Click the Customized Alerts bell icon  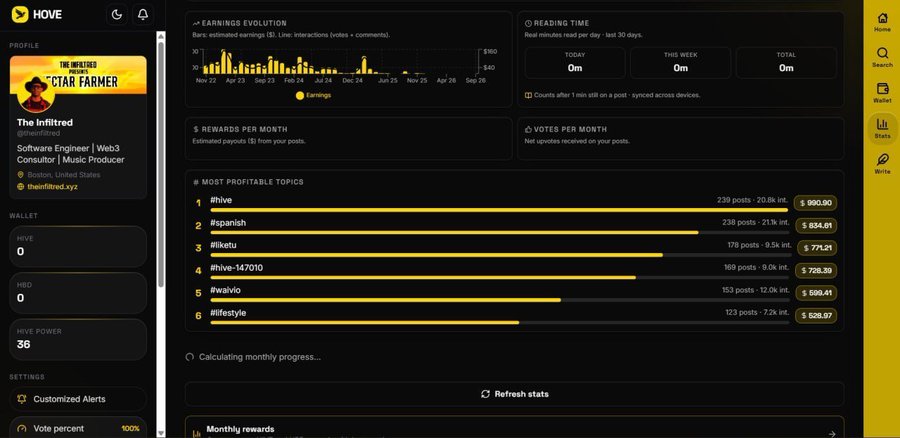click(22, 399)
